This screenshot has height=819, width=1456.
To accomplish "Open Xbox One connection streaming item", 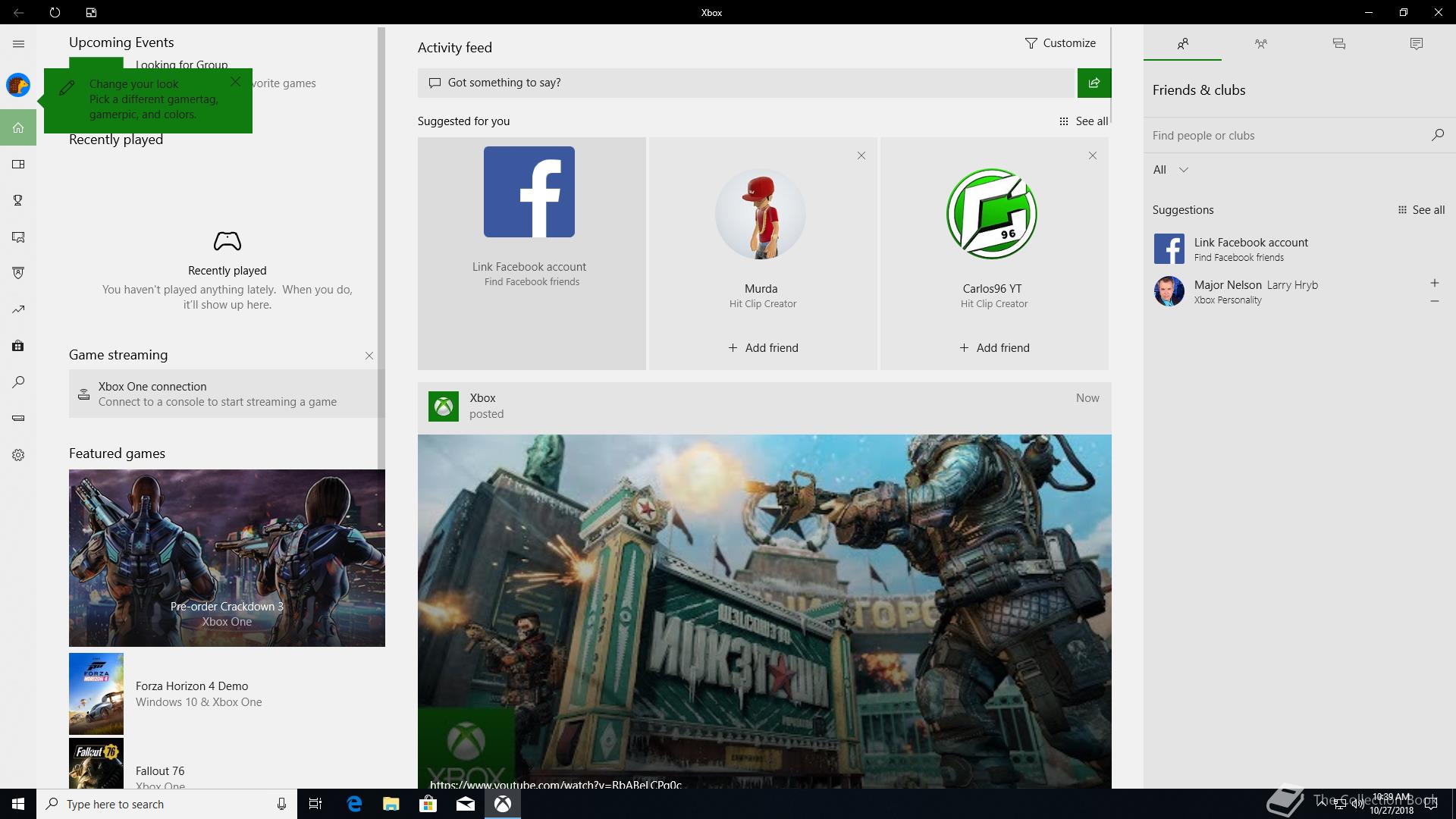I will [x=227, y=394].
